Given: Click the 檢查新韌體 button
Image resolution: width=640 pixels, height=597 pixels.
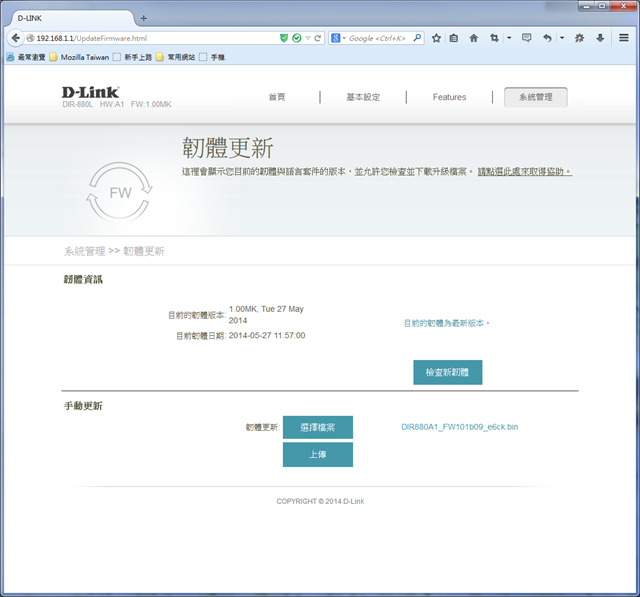Looking at the screenshot, I should (x=448, y=372).
